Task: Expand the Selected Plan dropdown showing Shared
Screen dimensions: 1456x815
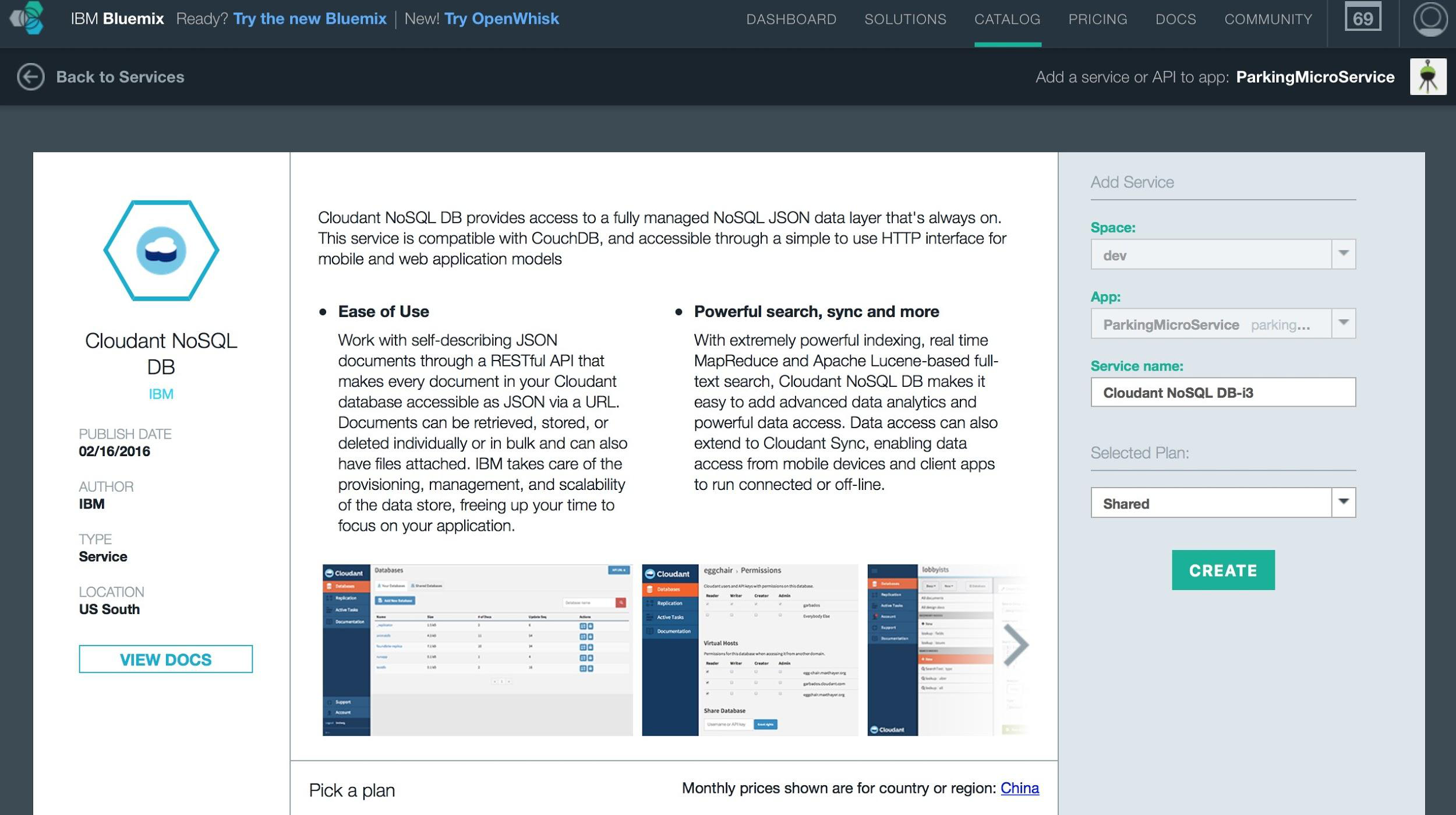Action: [1223, 502]
